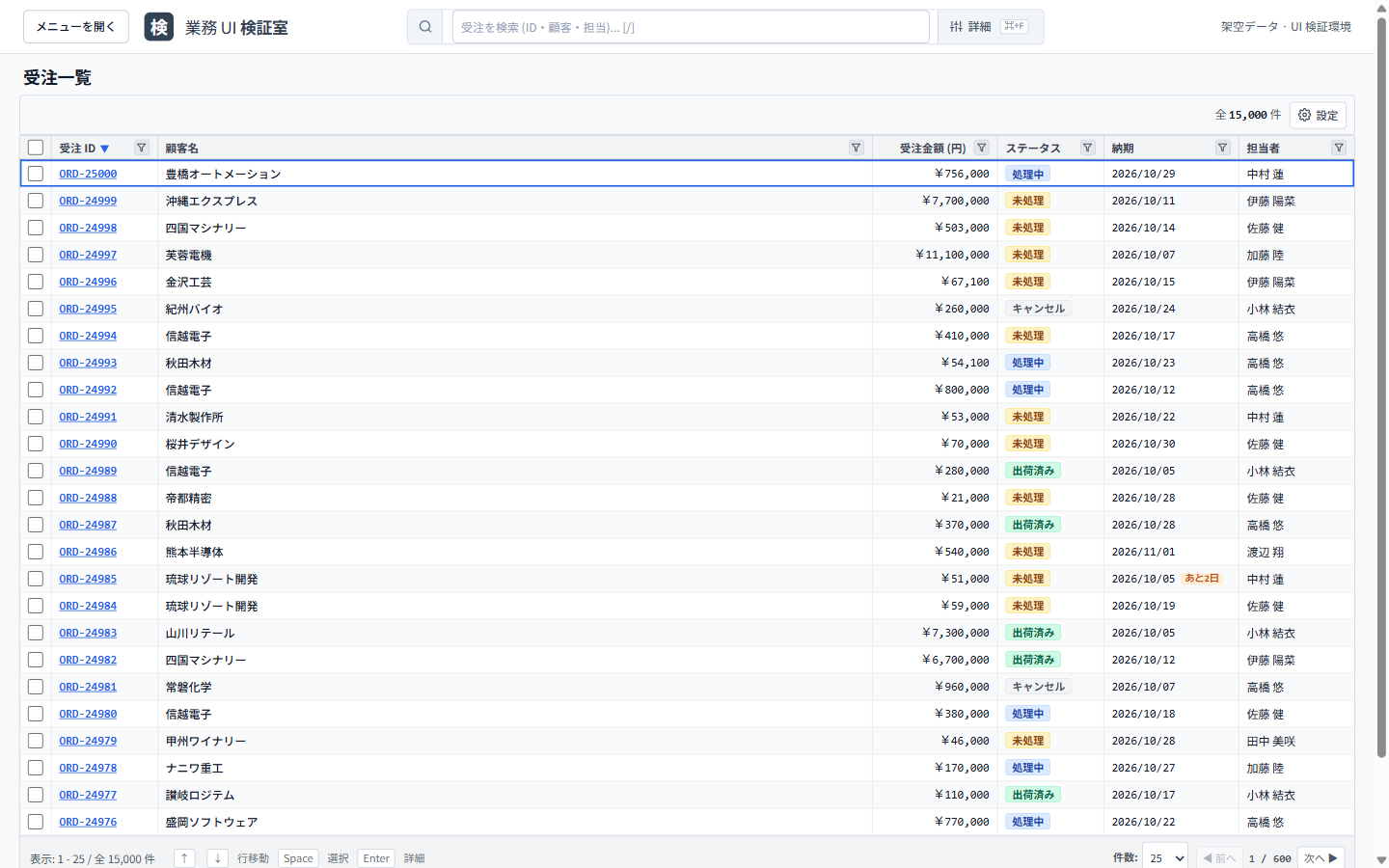Click キャンセル status badge of ORD-24981

pos(1038,687)
